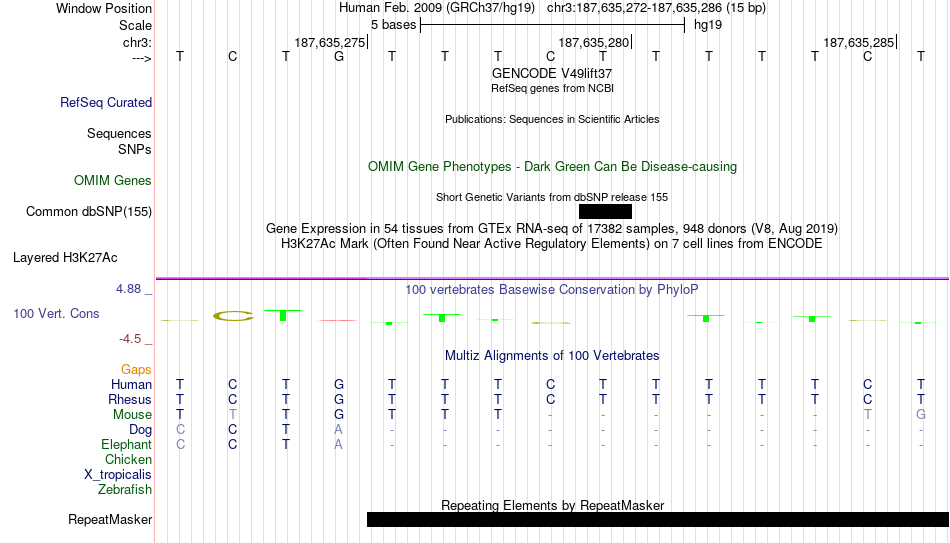This screenshot has width=950, height=543.
Task: Click the -4.5 conservation scale value
Action: pyautogui.click(x=130, y=339)
